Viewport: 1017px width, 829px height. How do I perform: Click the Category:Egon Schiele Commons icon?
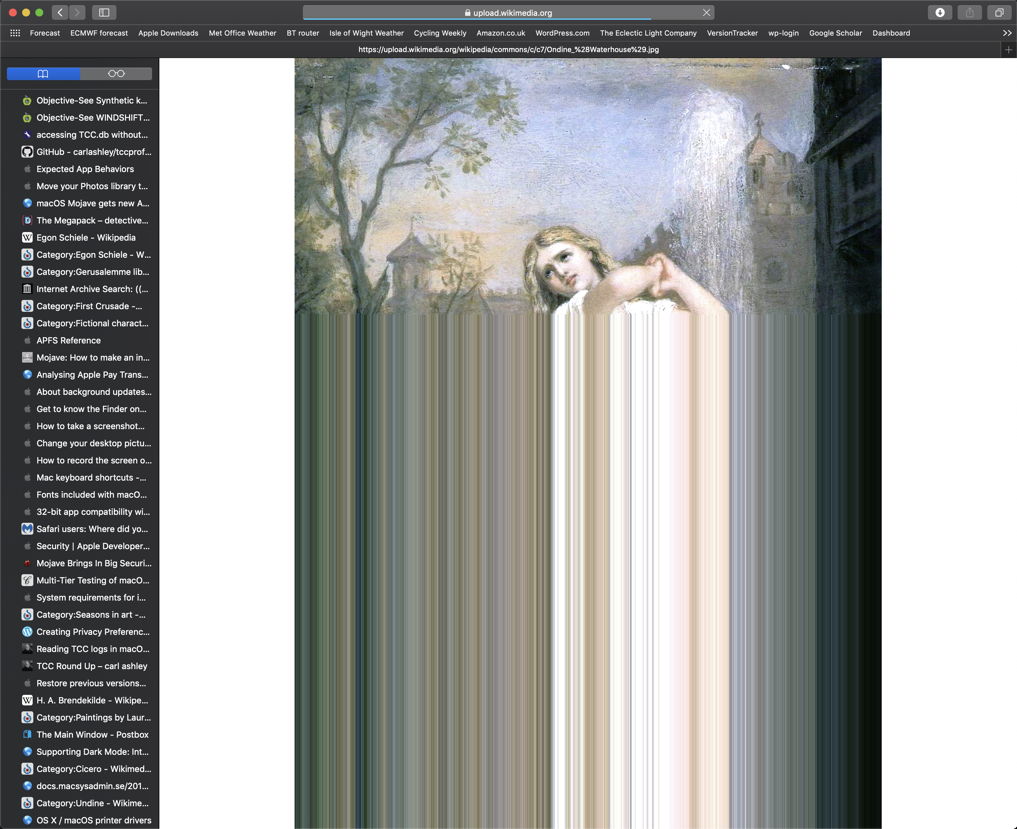pos(27,255)
